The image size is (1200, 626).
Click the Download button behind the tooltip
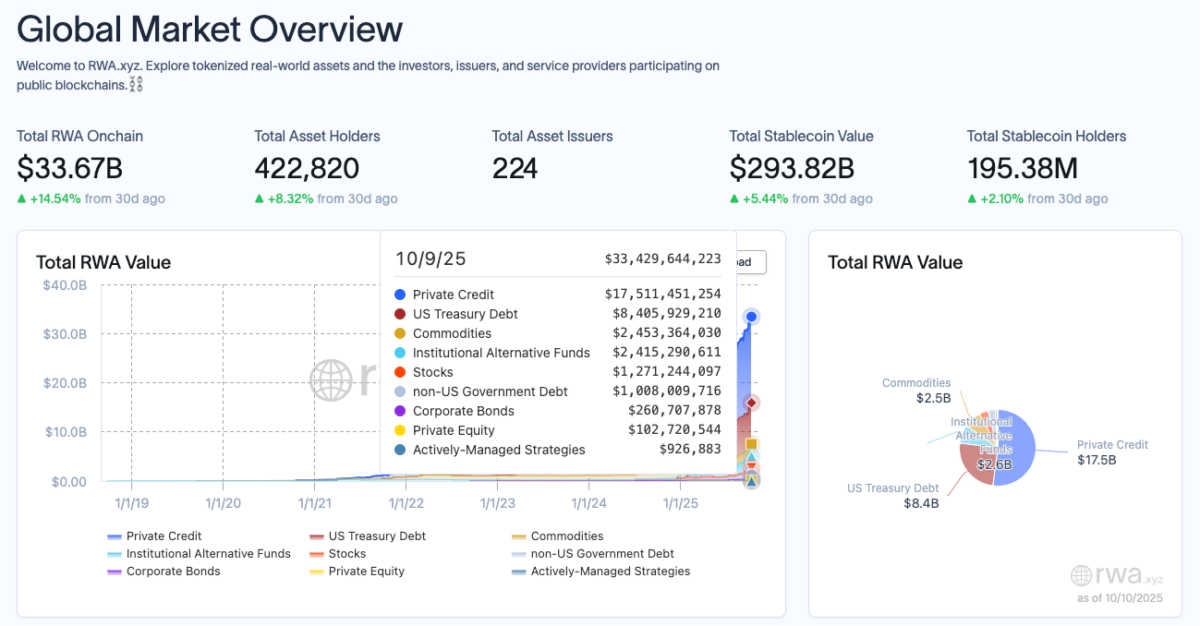point(750,262)
